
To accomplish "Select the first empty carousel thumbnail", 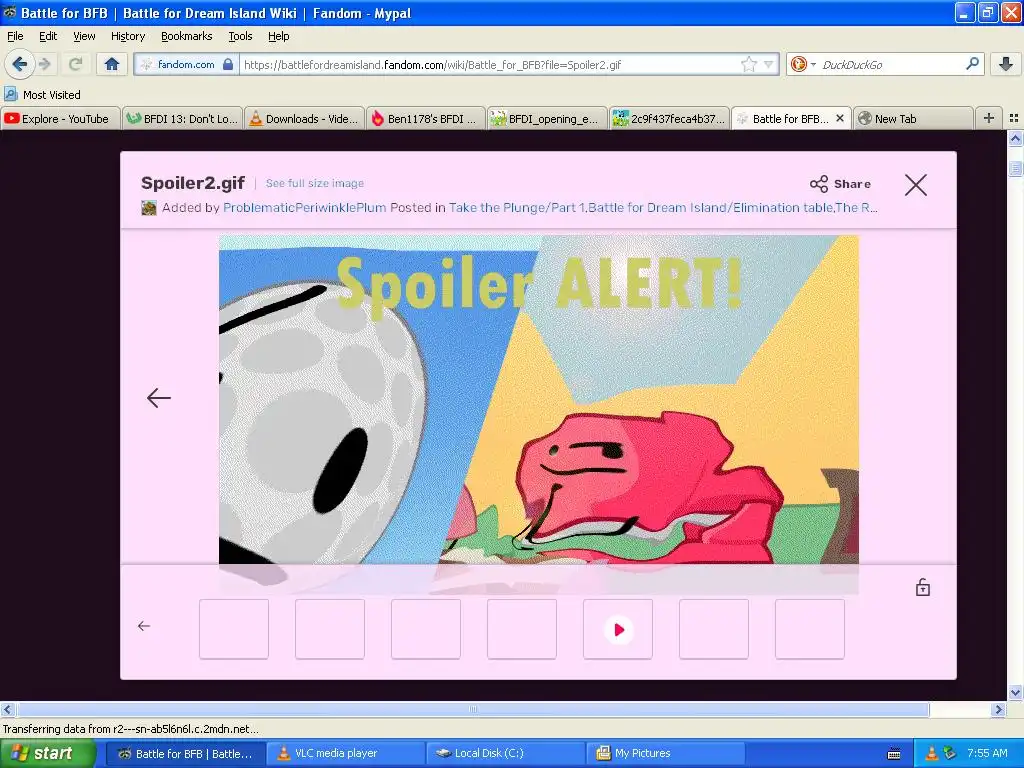I will 234,629.
